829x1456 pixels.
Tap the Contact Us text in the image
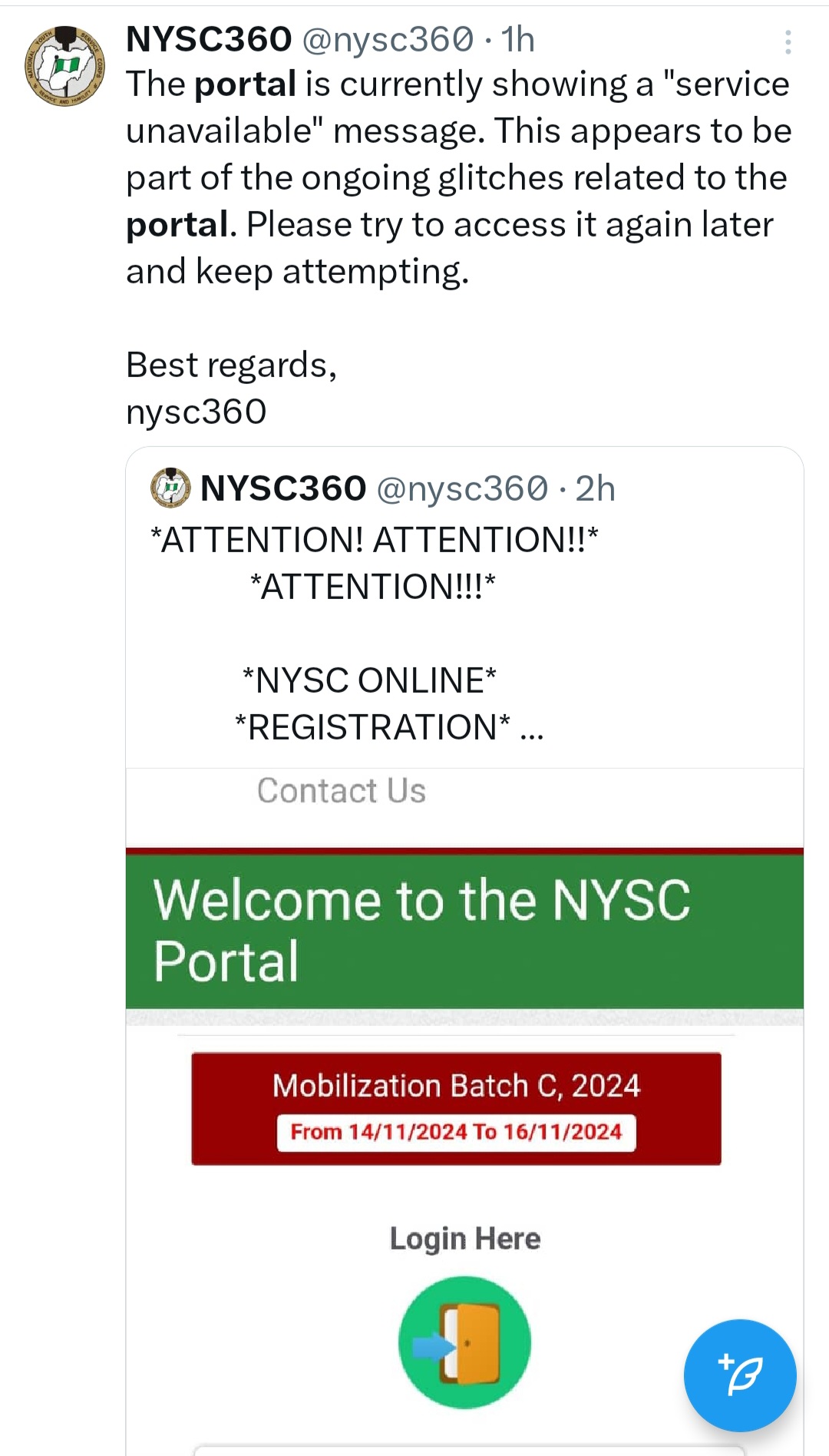pos(342,791)
